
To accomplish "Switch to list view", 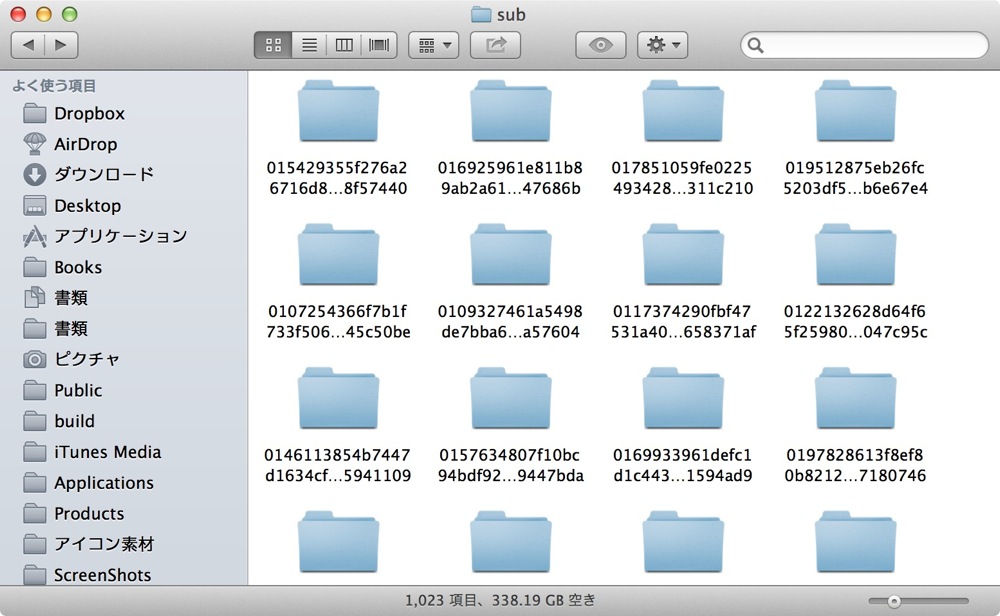I will pos(309,45).
